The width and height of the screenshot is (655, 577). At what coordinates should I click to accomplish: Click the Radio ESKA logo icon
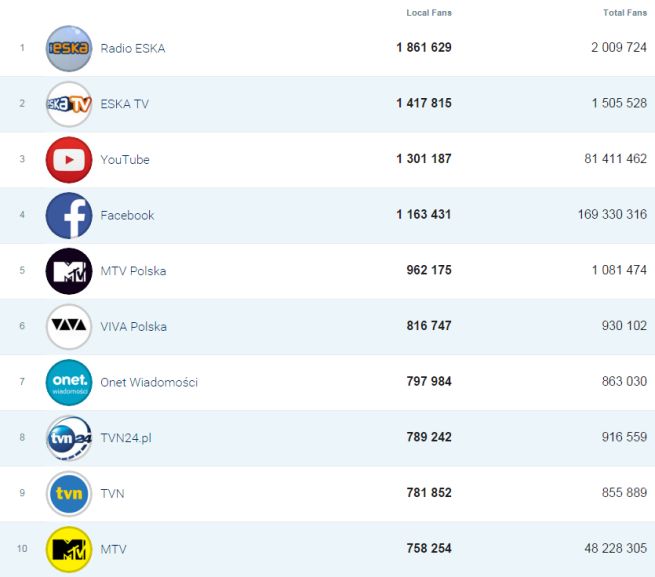(x=68, y=48)
